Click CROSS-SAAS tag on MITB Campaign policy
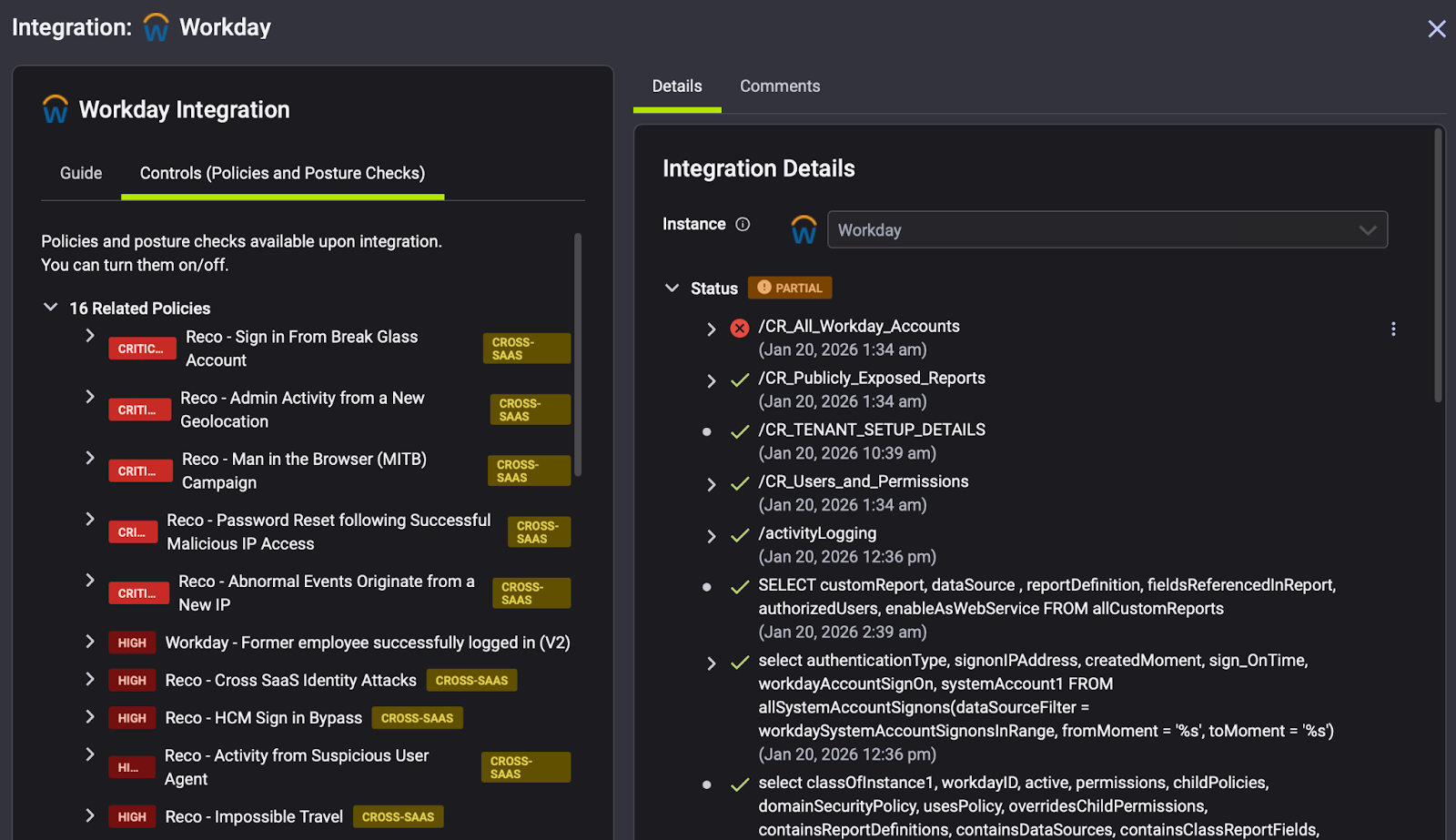Screen dimensions: 1456x840 pos(529,471)
